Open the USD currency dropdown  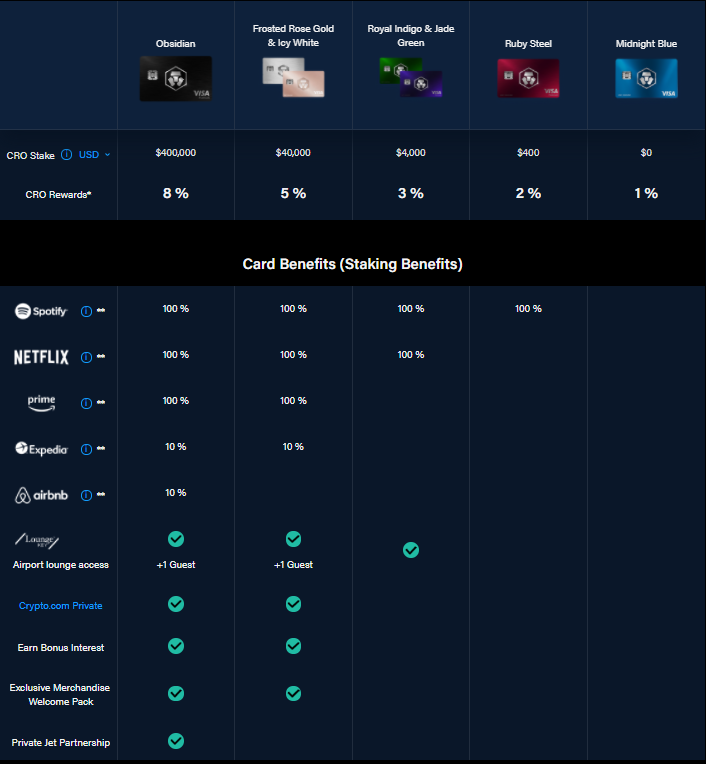point(95,155)
